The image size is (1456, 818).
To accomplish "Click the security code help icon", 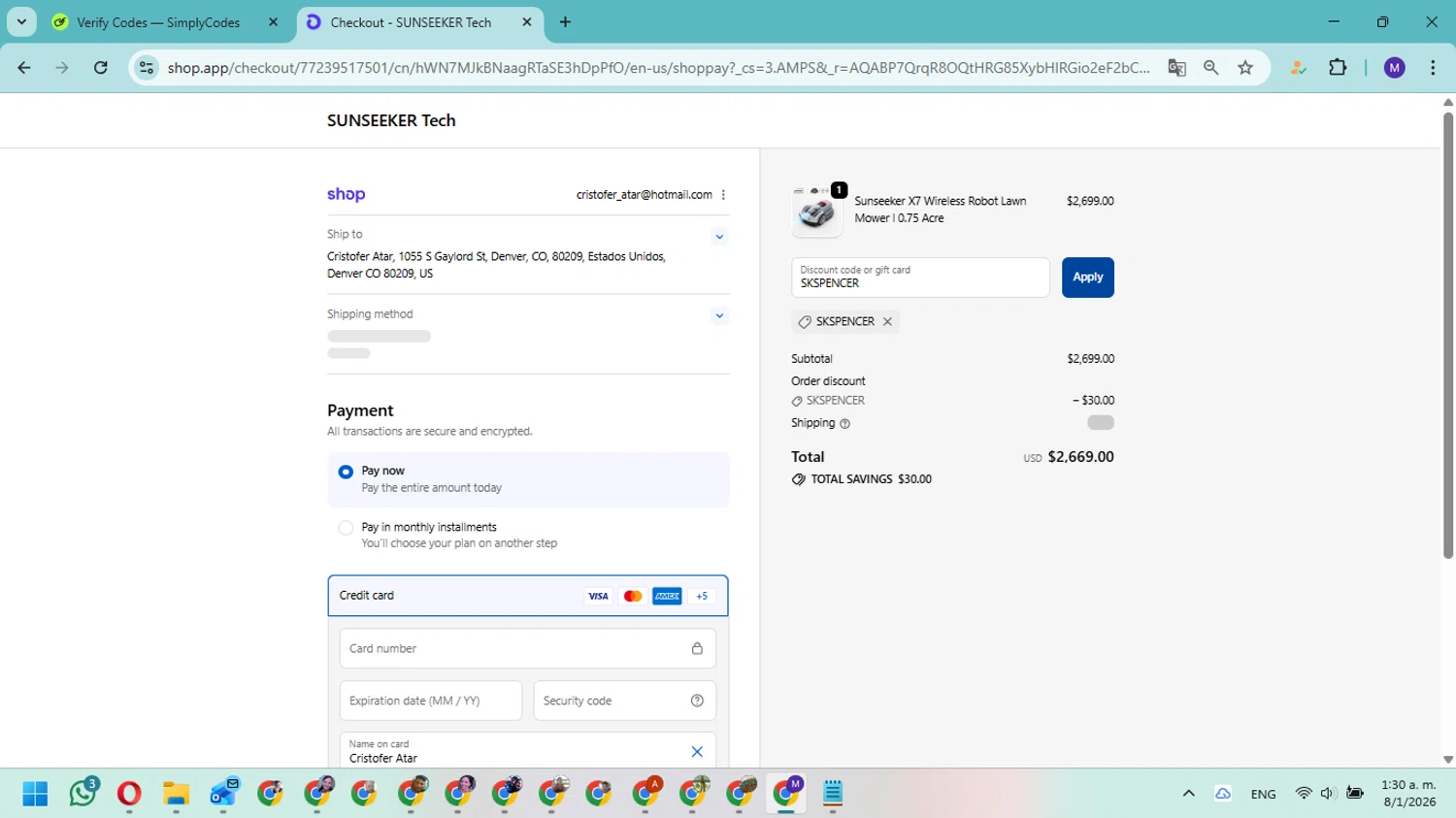I will pyautogui.click(x=697, y=701).
